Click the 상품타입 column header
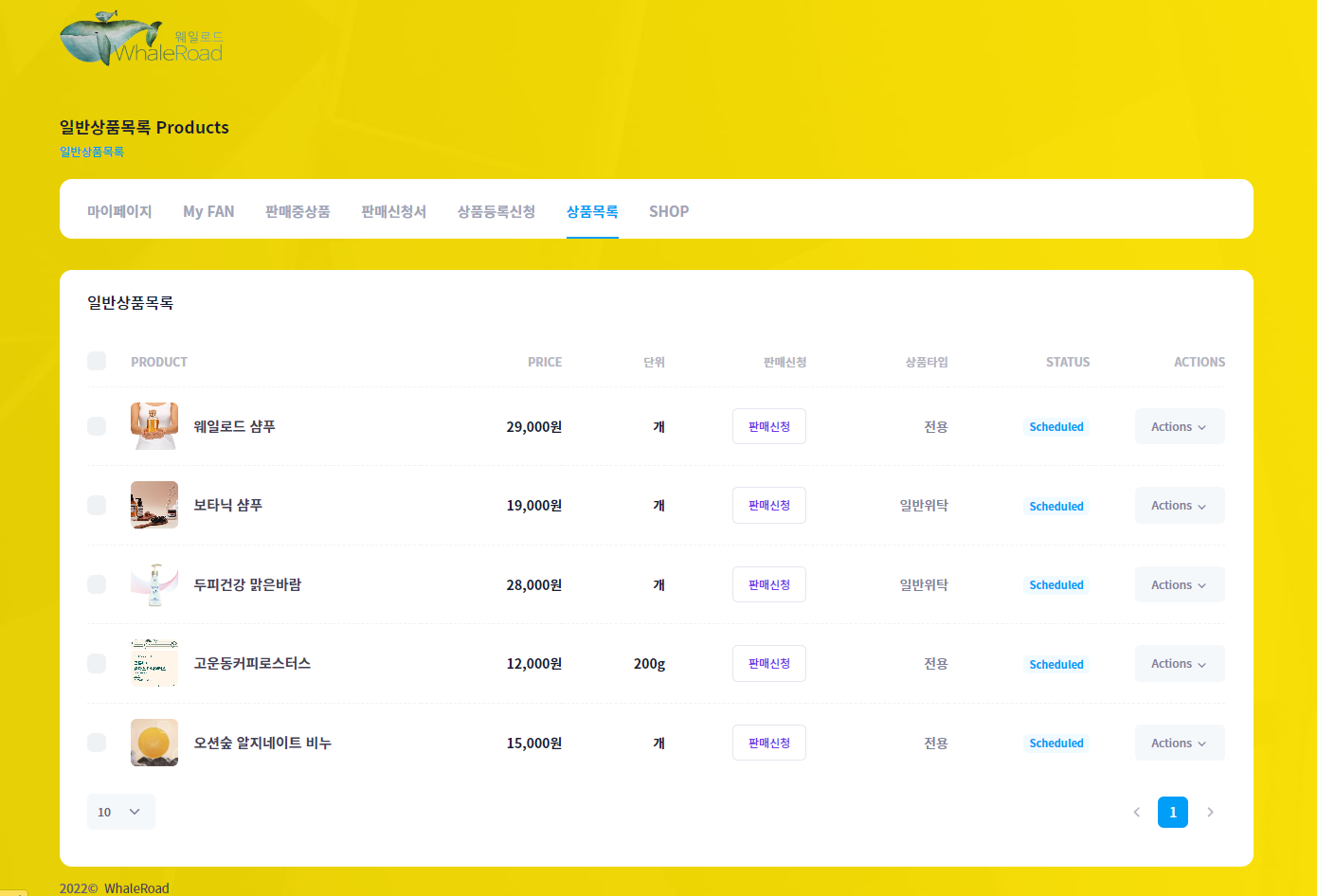 coord(927,362)
